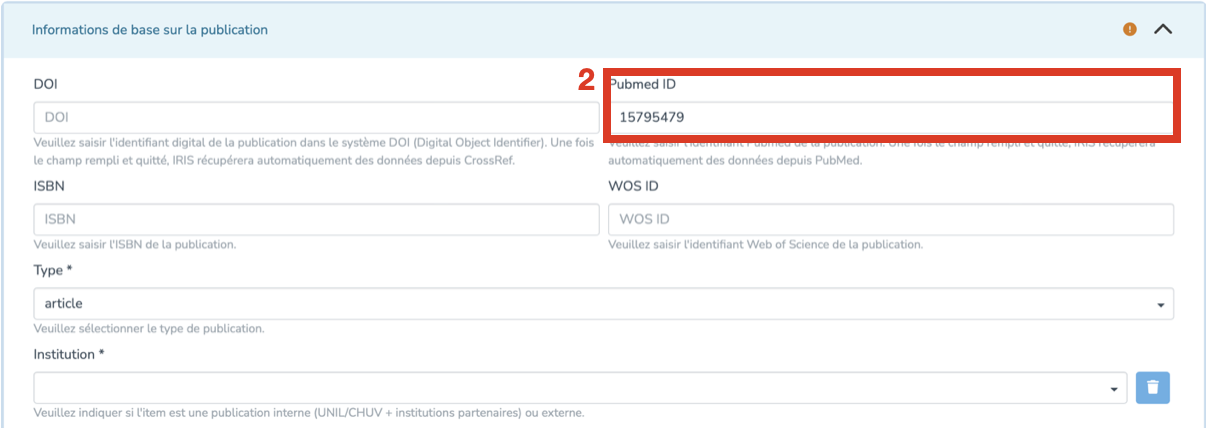Delete the institution using the trash button
The height and width of the screenshot is (442, 1208).
pyautogui.click(x=1152, y=388)
